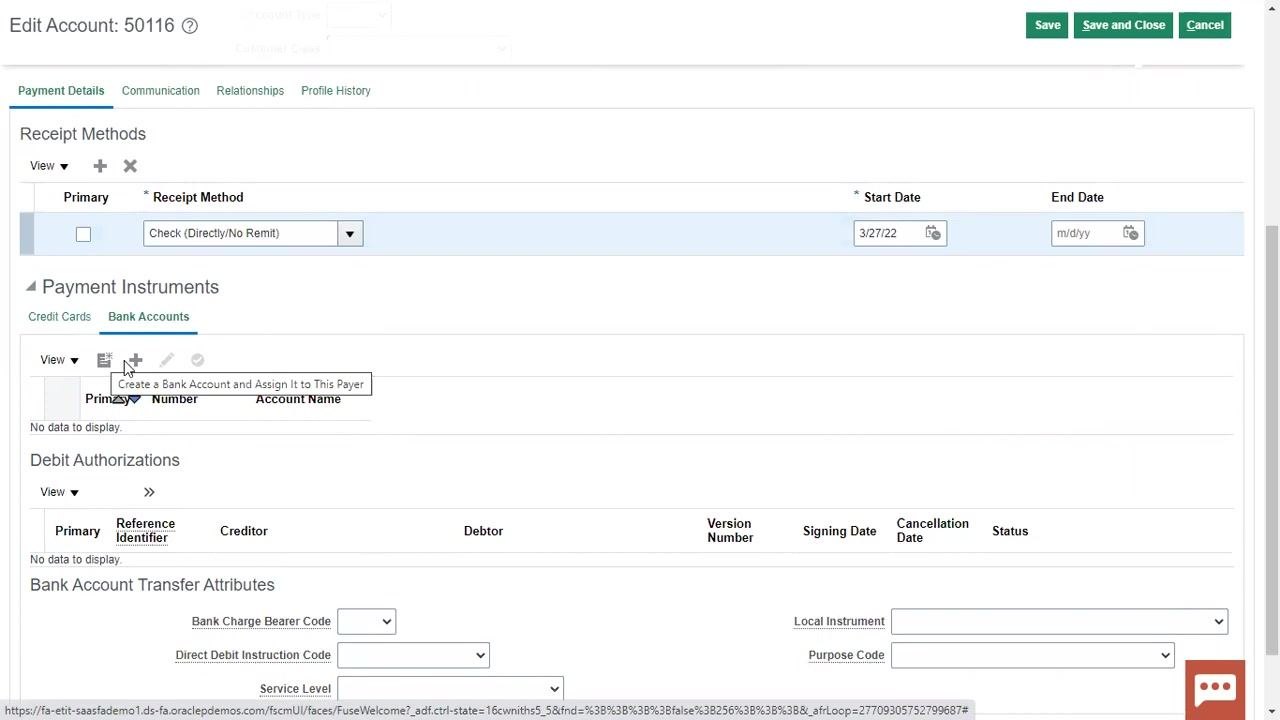The height and width of the screenshot is (720, 1280).
Task: Switch to Payment Details tab
Action: [61, 91]
